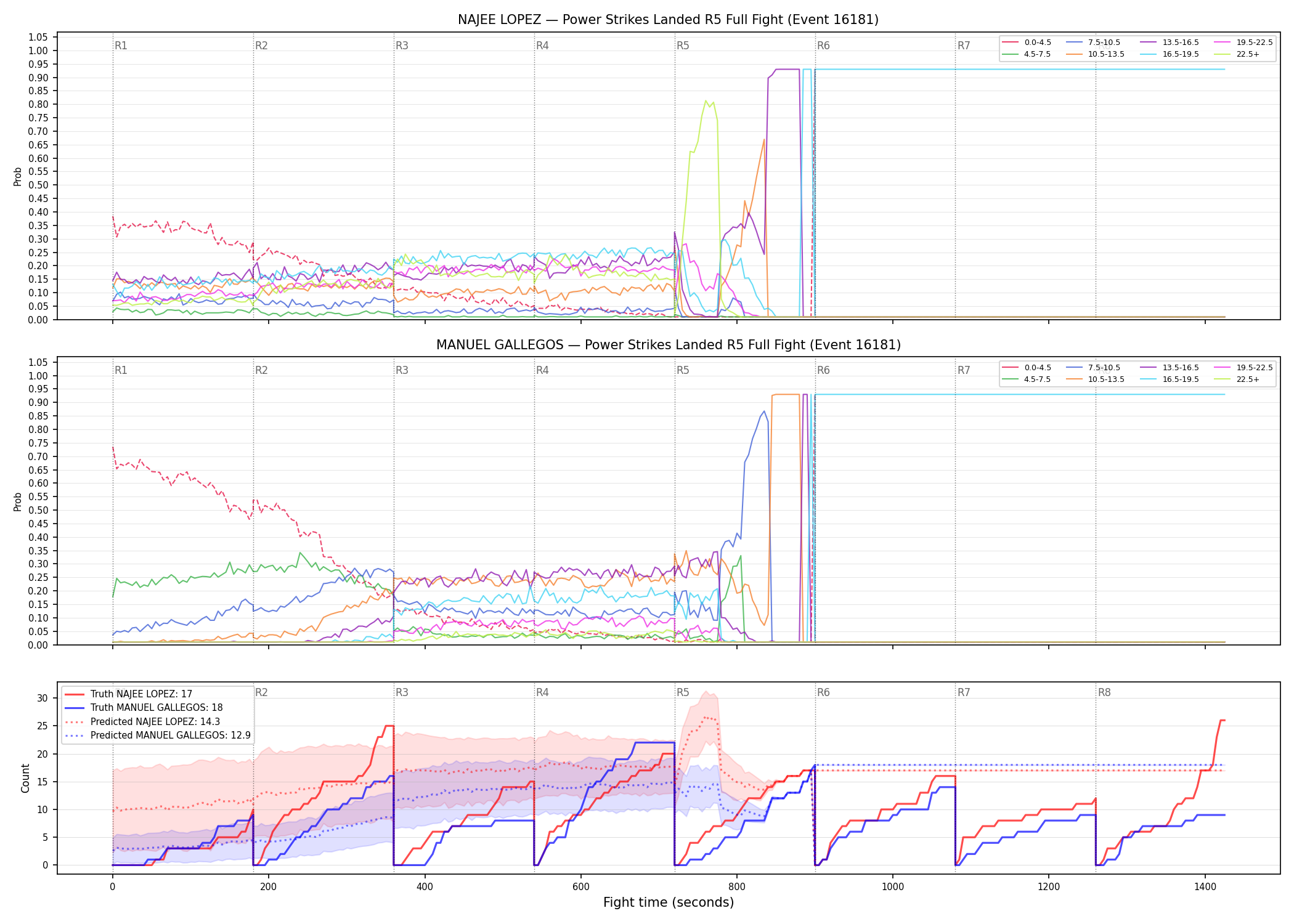Screen dimensions: 1294x924
Task: Click the 0.50 y-tick label on Najee Lopez chart
Action: coord(38,185)
